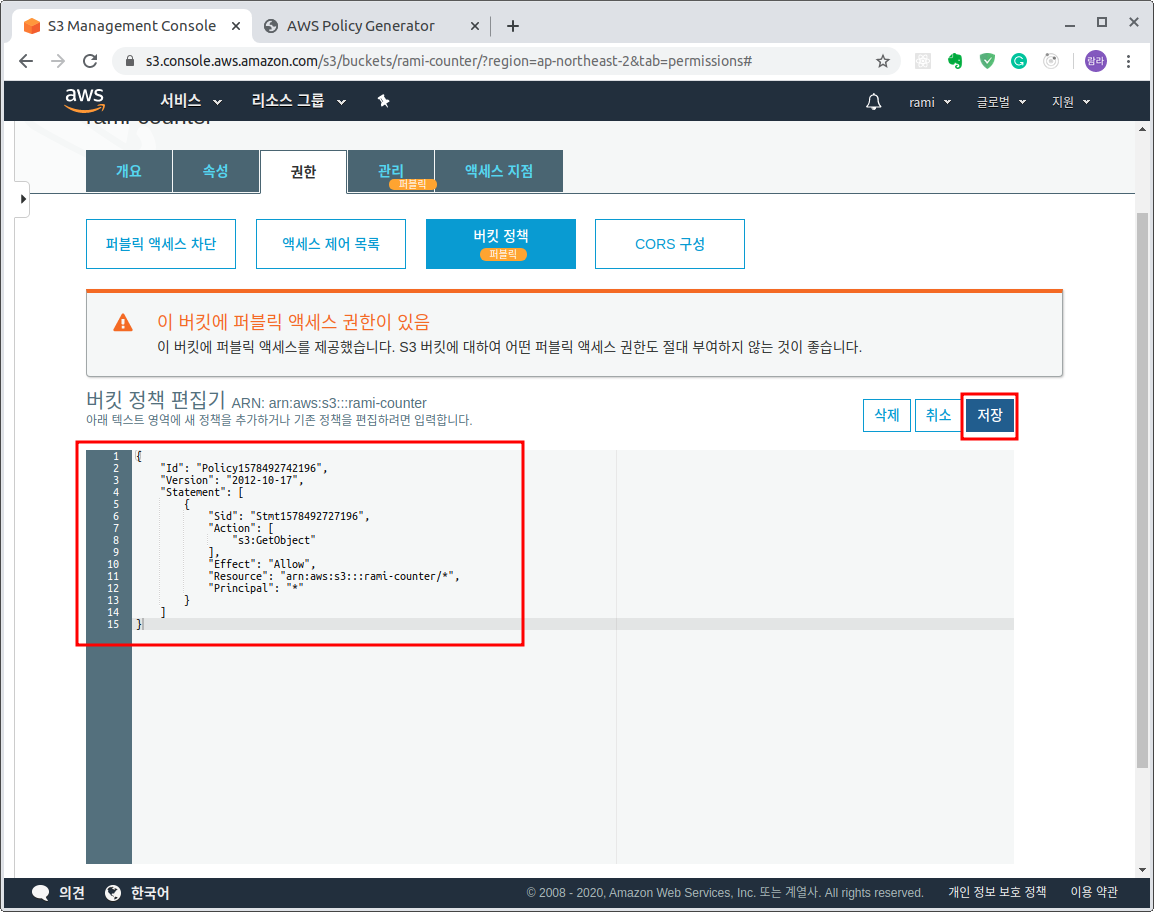Image resolution: width=1154 pixels, height=912 pixels.
Task: Go back with the browser back arrow
Action: [26, 61]
